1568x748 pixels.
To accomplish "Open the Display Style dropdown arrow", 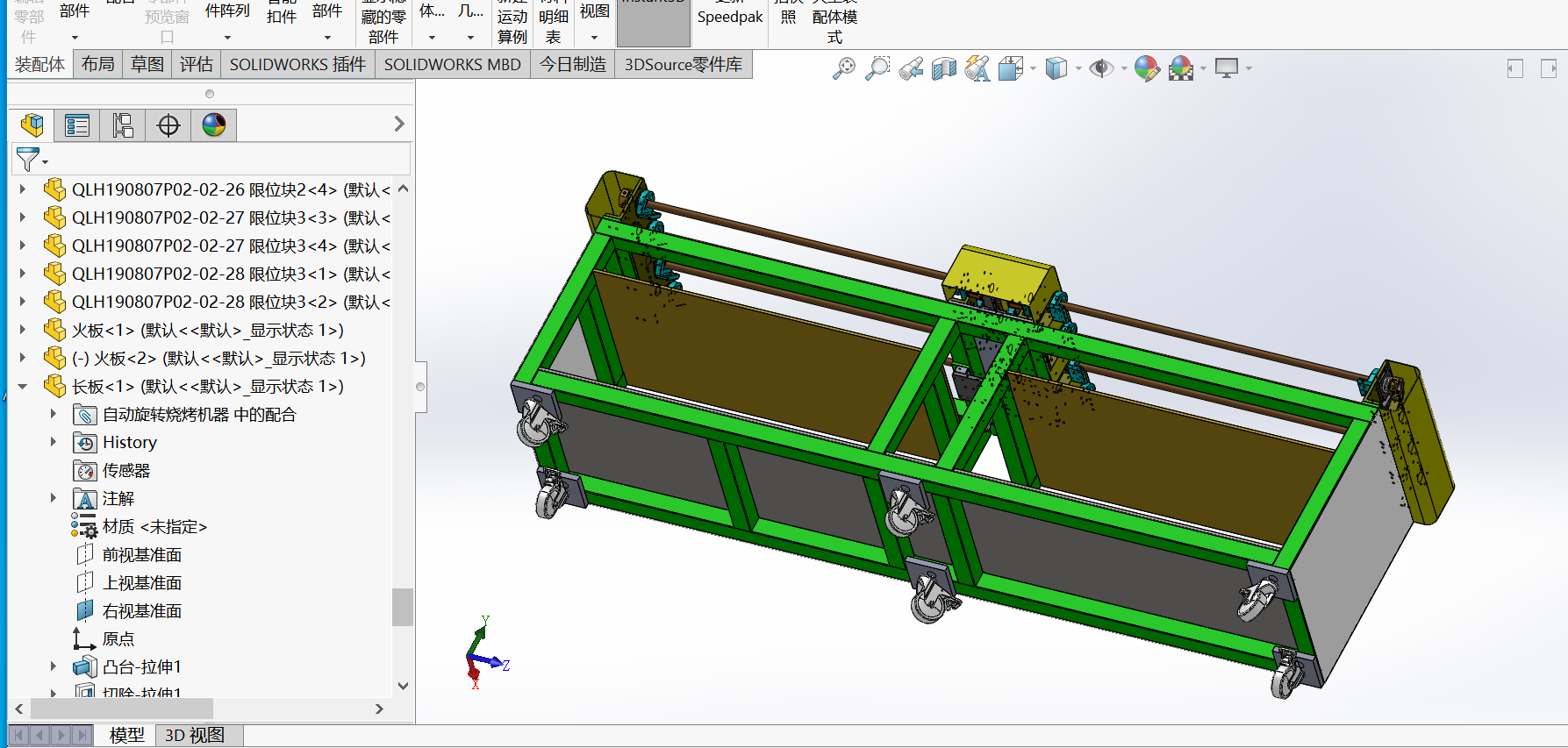I will point(1078,68).
